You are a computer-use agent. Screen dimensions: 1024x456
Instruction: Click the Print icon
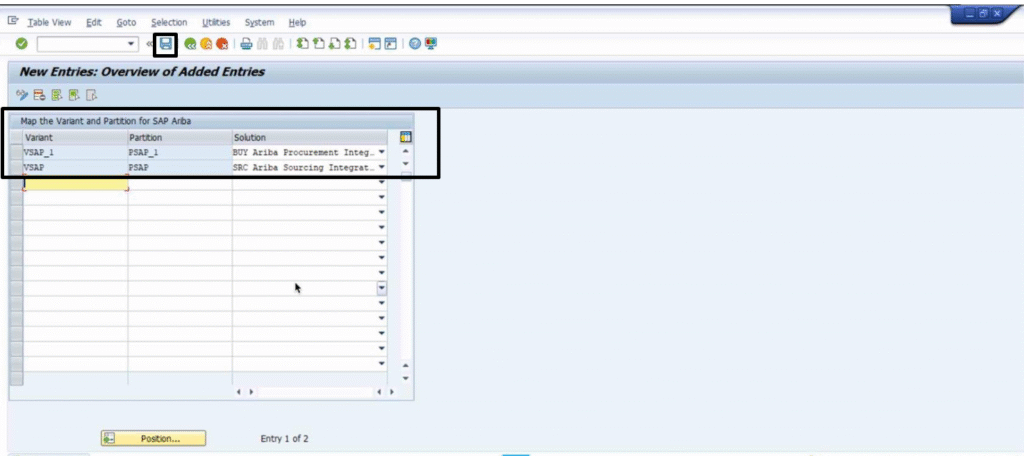click(246, 44)
